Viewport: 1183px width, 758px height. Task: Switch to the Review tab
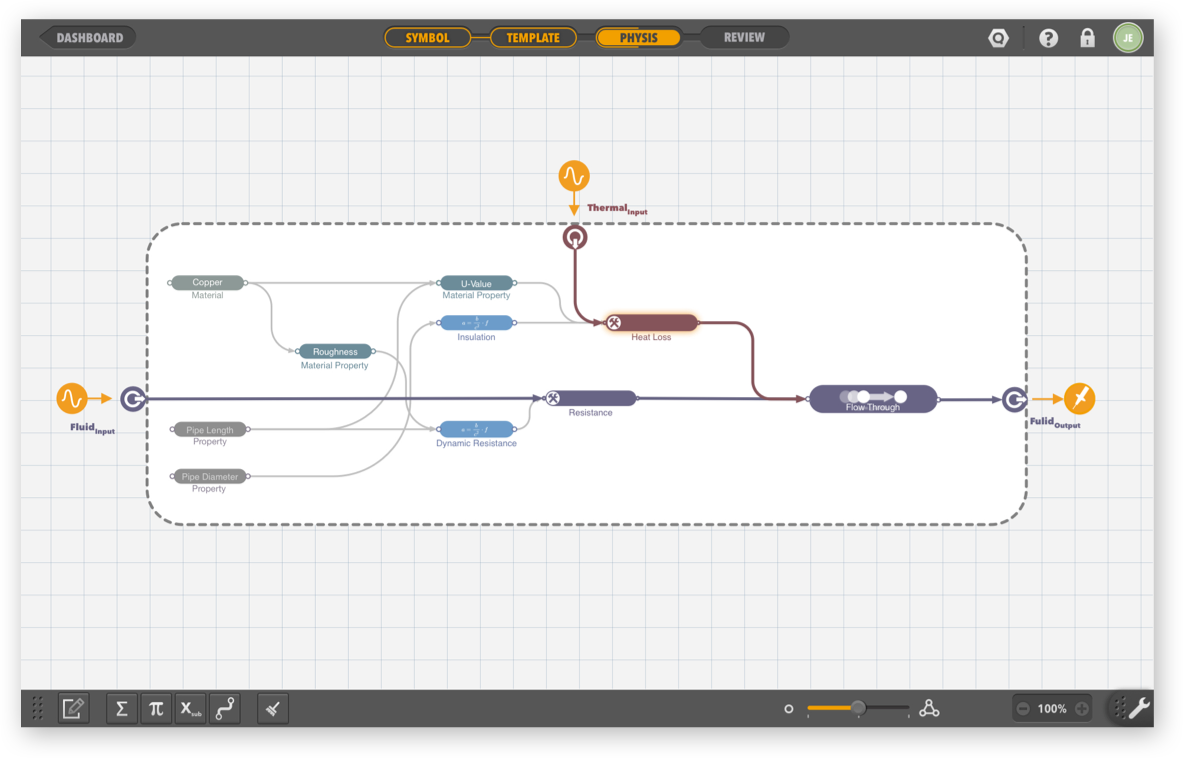[x=744, y=38]
